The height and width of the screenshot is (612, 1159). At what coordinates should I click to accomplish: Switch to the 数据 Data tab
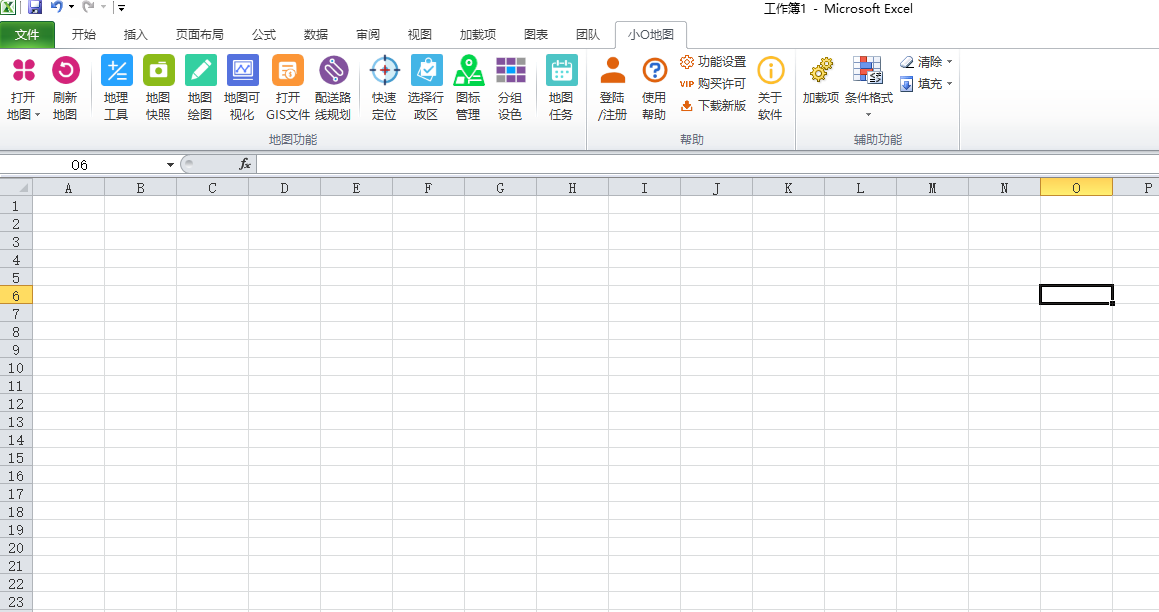[316, 35]
